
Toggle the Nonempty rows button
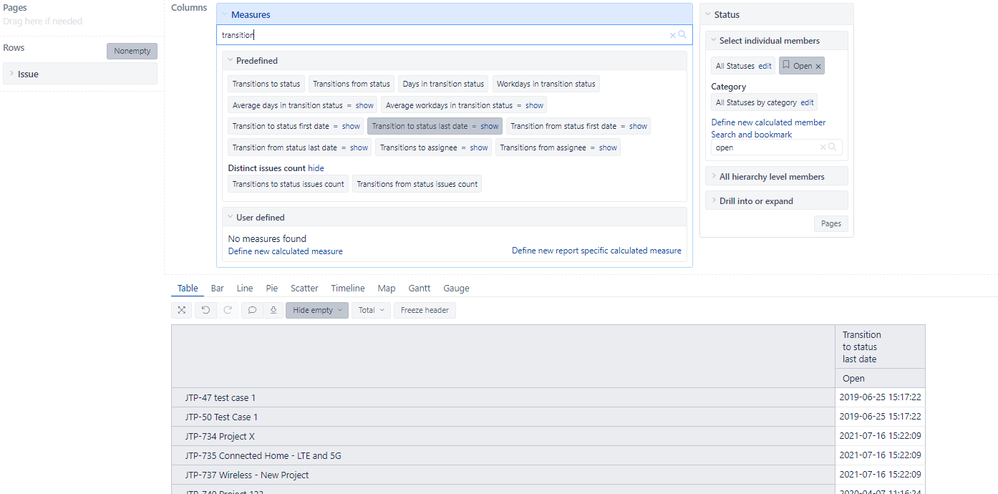132,51
